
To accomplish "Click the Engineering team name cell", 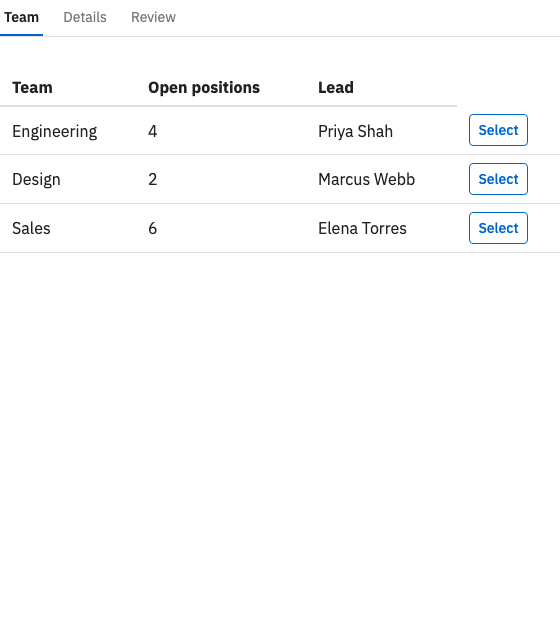I will (x=55, y=131).
